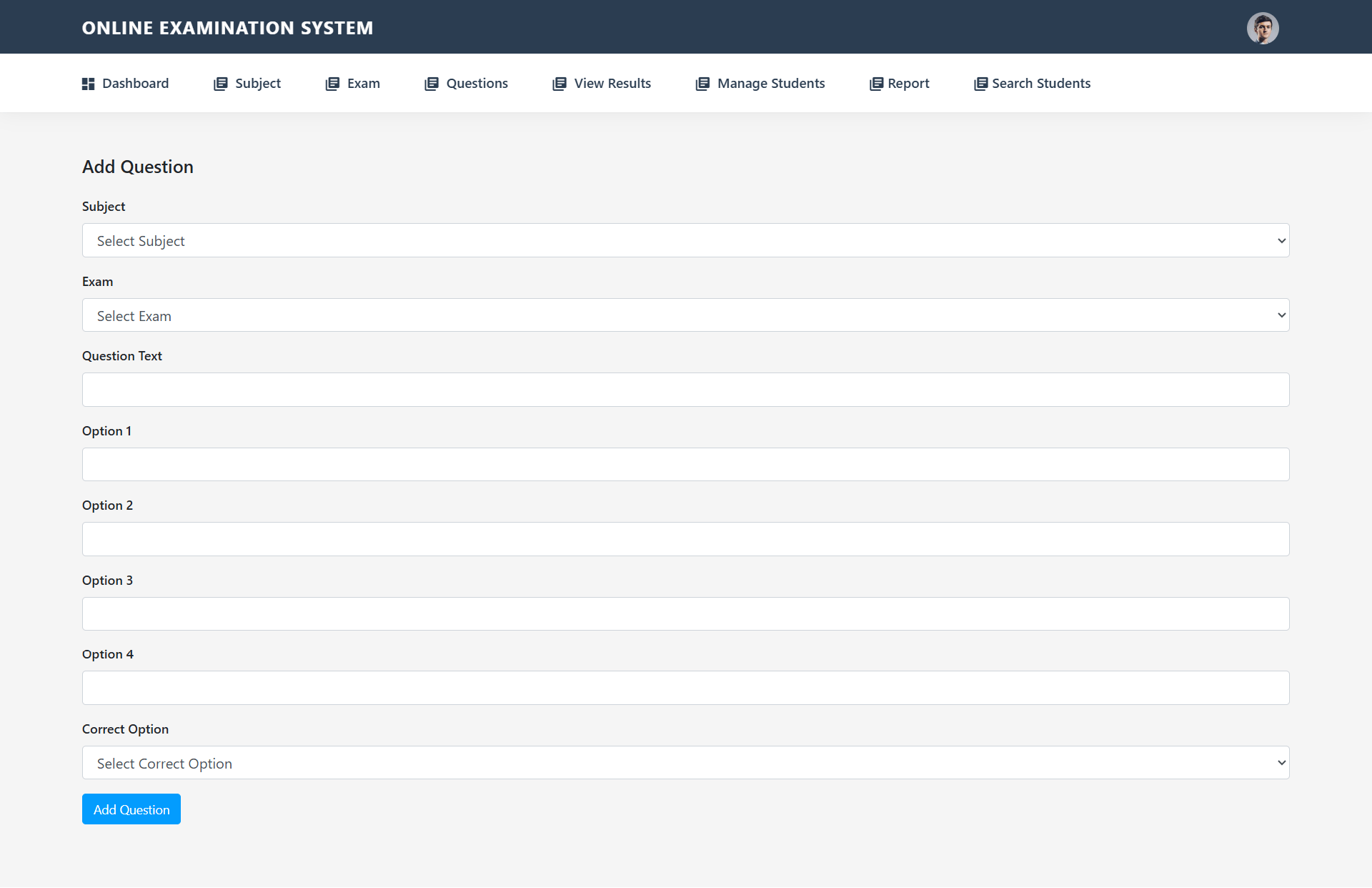Open the Report menu item
The width and height of the screenshot is (1372, 888).
pyautogui.click(x=908, y=84)
